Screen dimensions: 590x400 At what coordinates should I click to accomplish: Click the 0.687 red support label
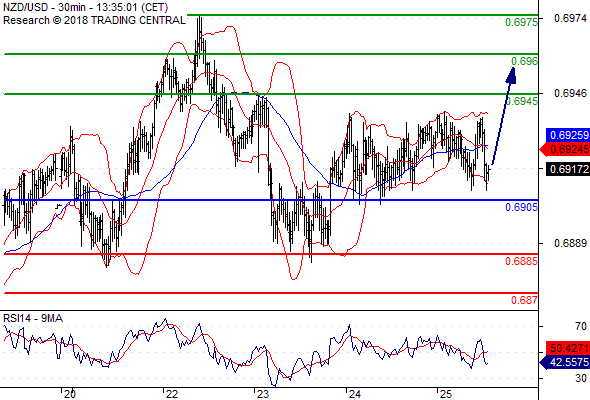coord(524,300)
